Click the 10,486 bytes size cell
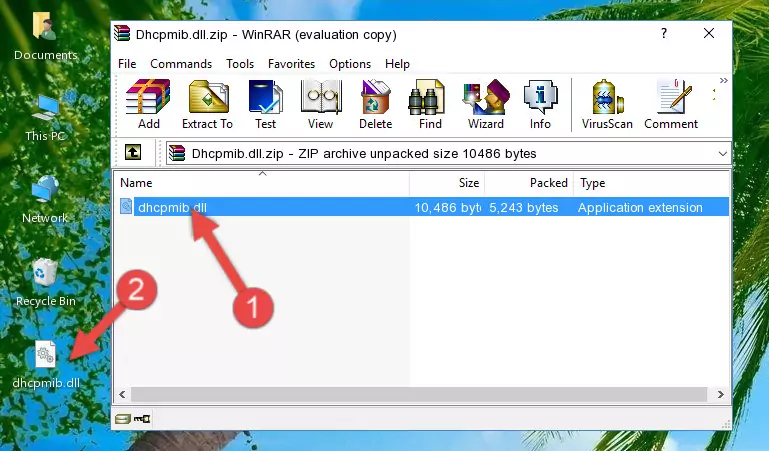 point(447,207)
